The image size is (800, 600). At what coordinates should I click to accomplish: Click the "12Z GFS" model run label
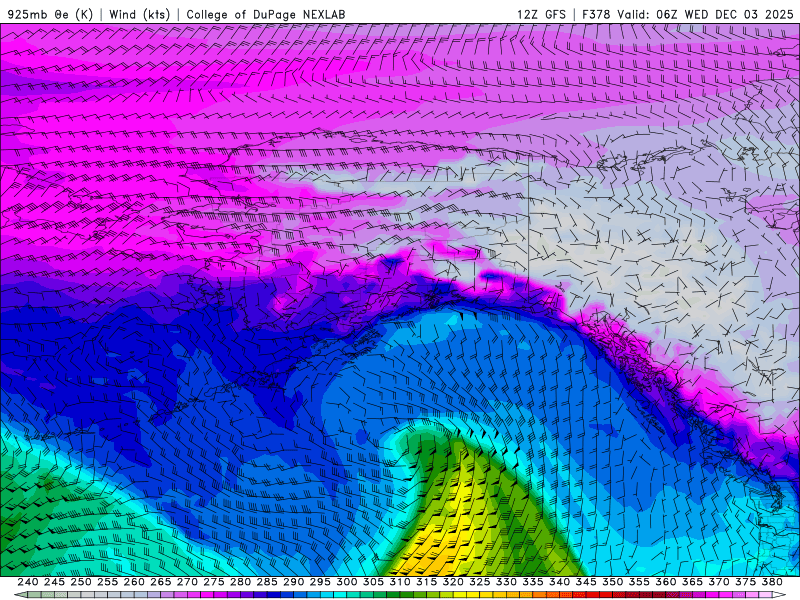click(541, 14)
